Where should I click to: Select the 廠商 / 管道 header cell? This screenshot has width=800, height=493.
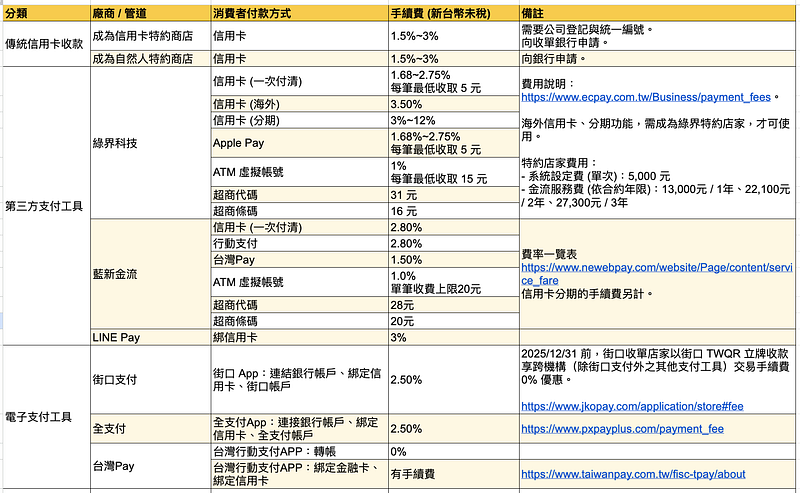(x=151, y=13)
